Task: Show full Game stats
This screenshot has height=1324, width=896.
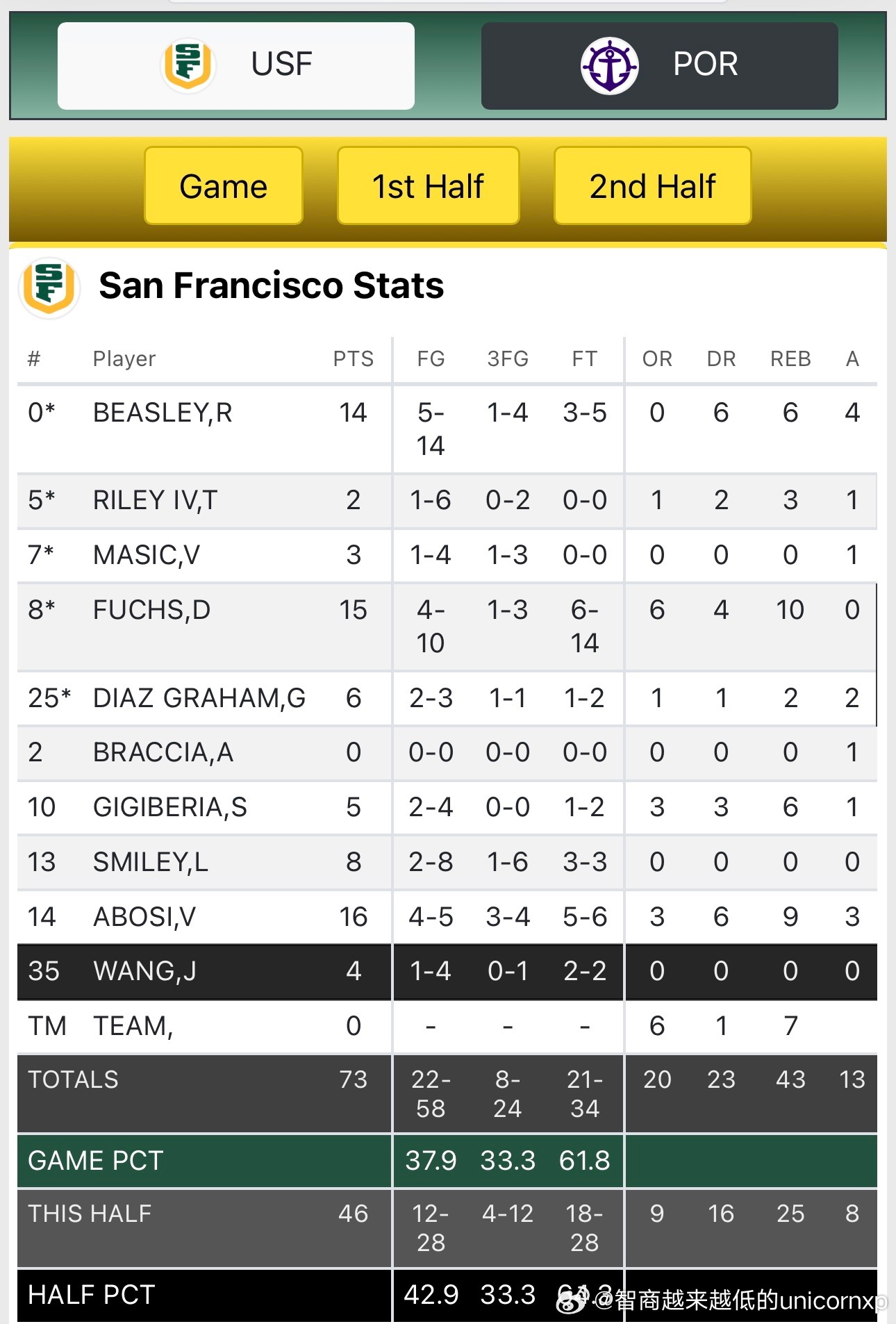Action: coord(223,186)
